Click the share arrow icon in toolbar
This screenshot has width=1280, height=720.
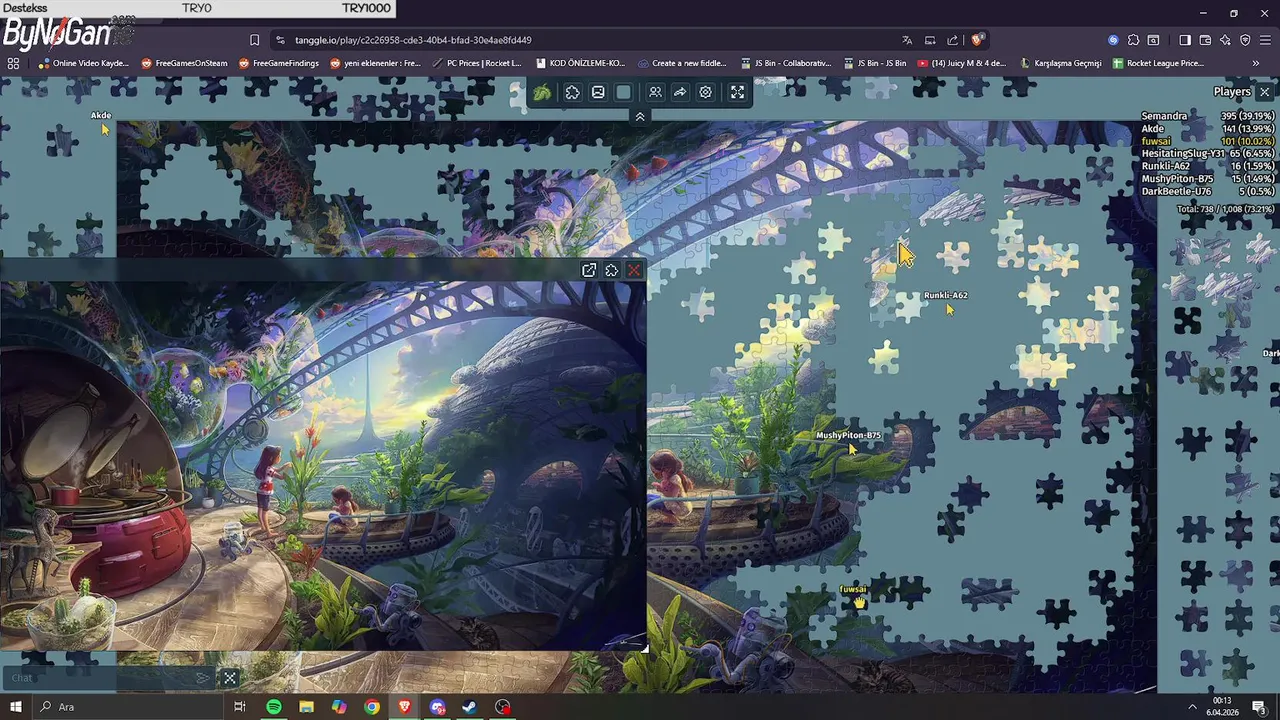pos(680,92)
